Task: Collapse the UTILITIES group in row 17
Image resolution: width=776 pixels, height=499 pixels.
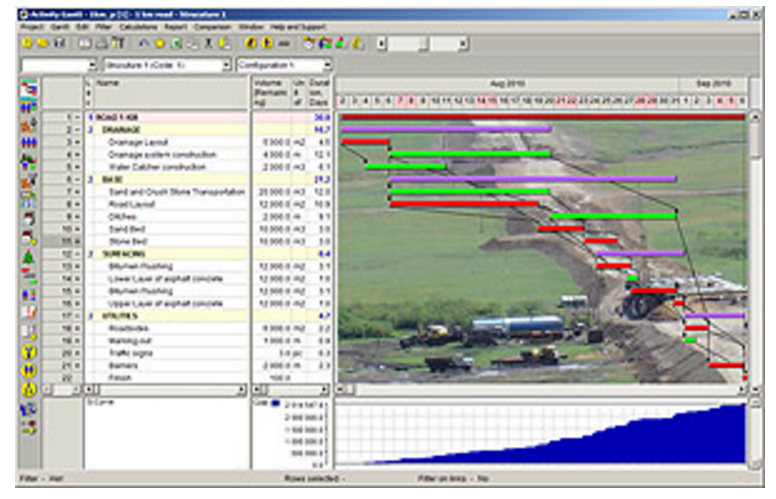Action: pos(78,316)
